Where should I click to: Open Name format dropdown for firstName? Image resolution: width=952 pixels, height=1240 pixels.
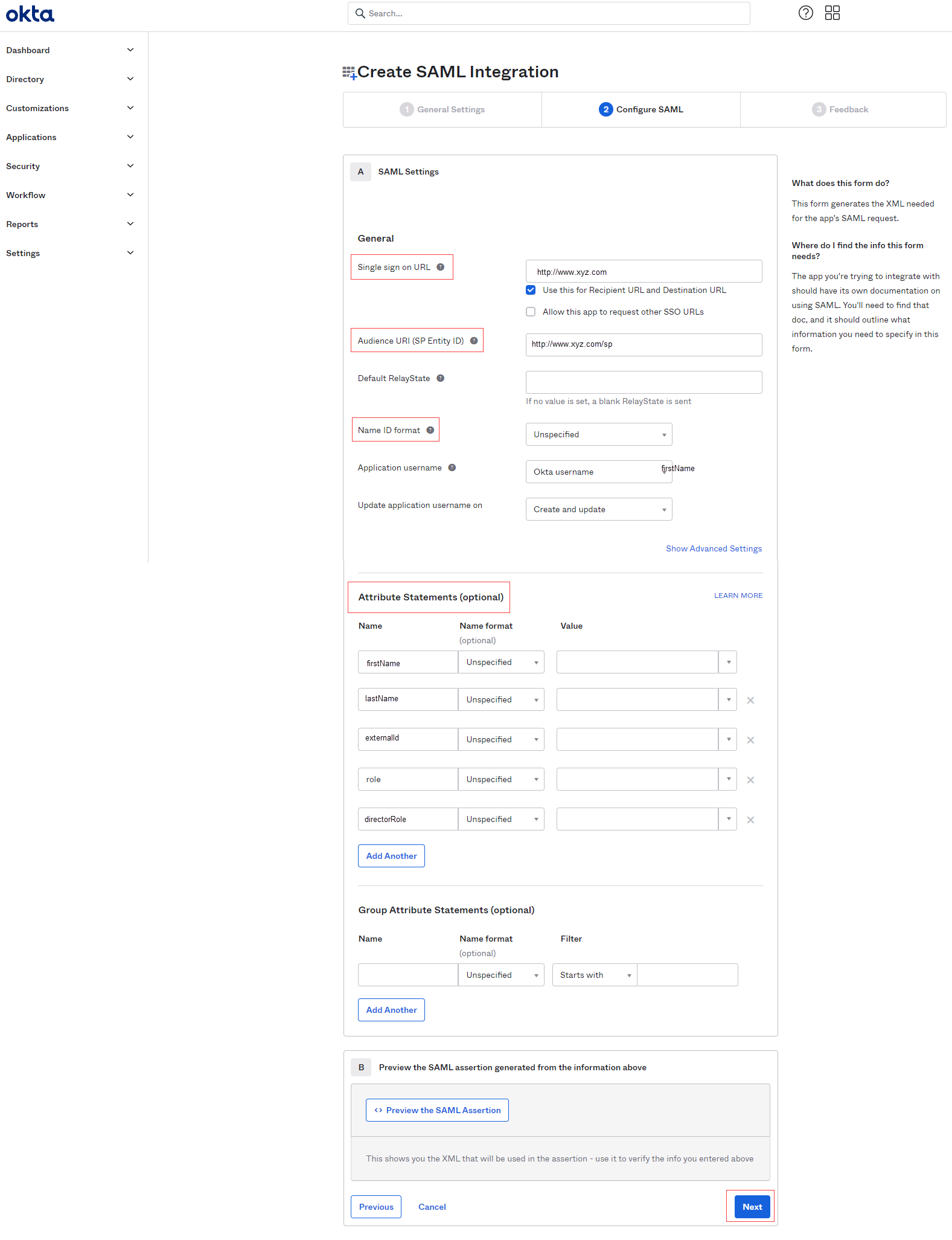point(501,662)
